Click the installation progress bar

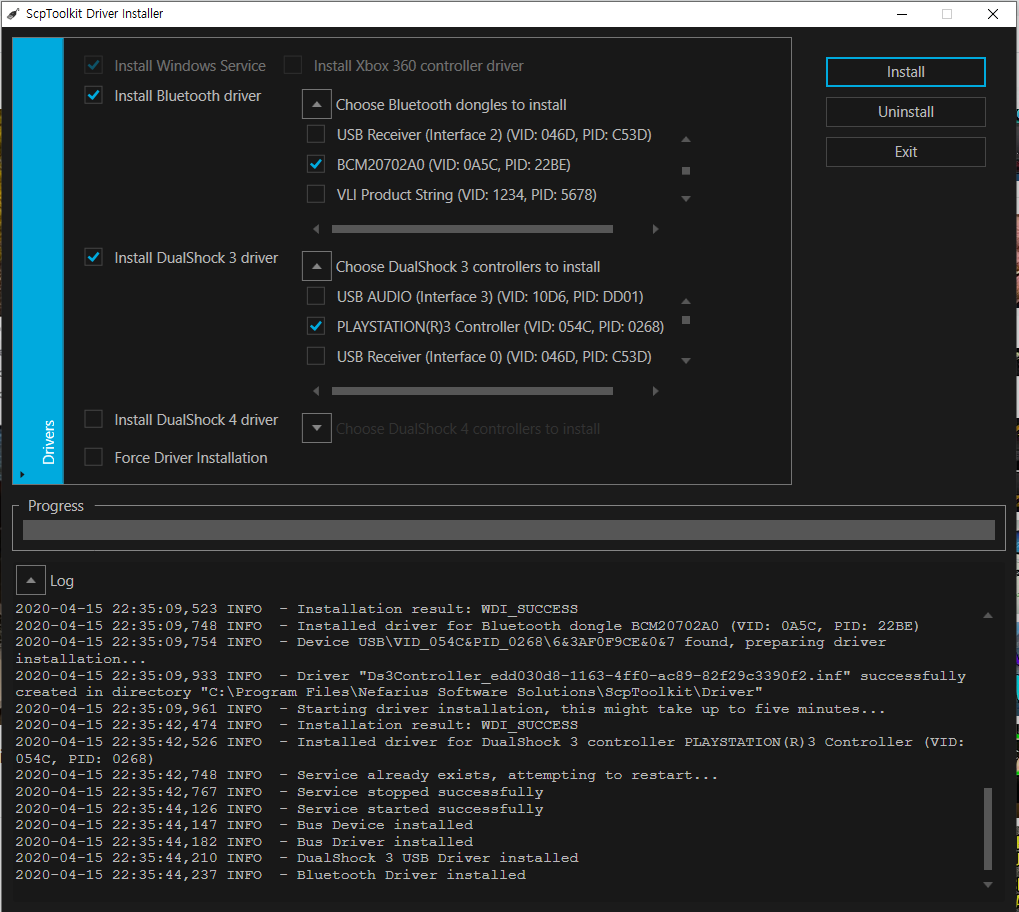509,530
